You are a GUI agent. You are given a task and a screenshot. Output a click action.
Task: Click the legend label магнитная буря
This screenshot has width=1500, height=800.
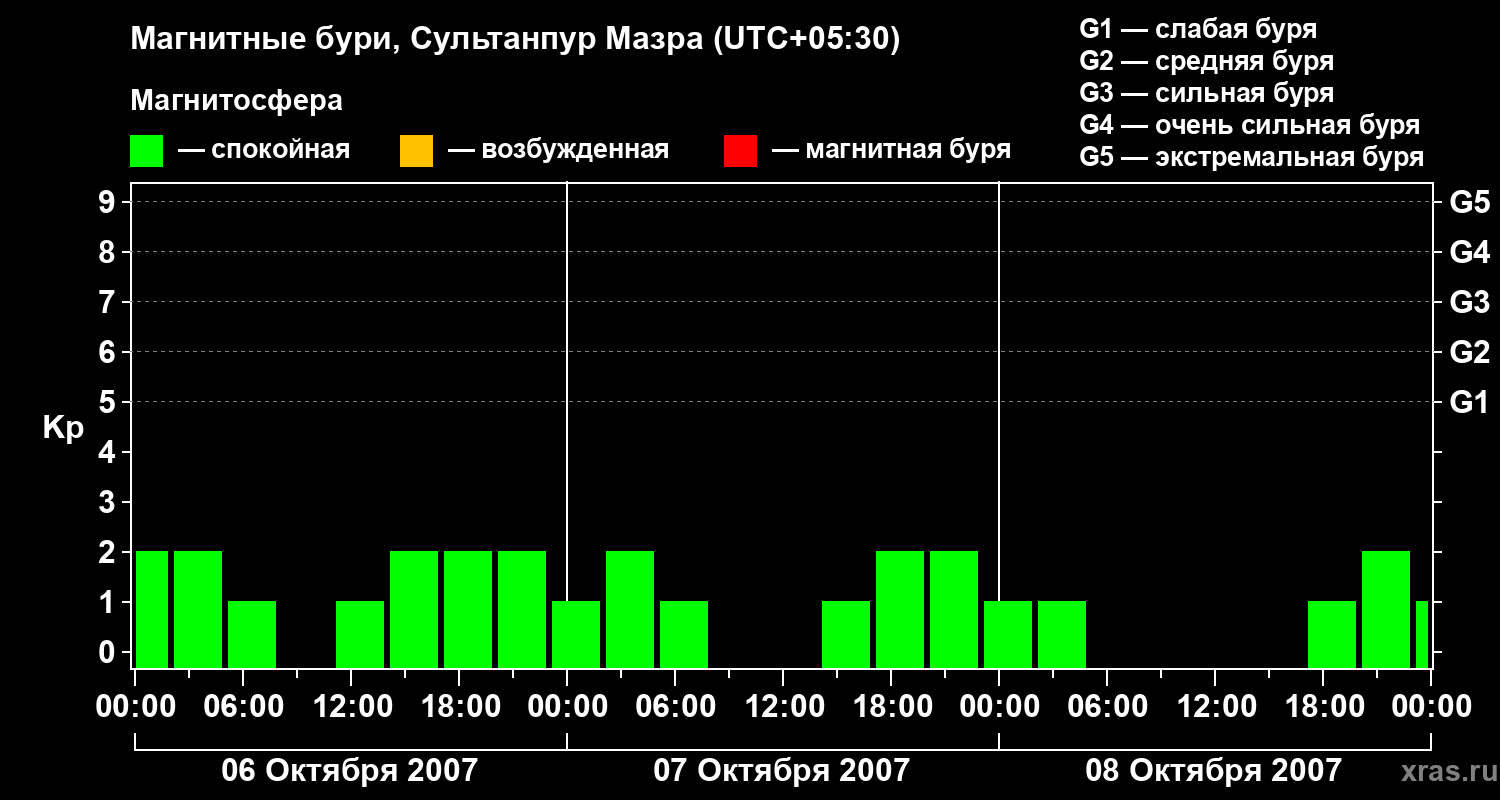(908, 151)
